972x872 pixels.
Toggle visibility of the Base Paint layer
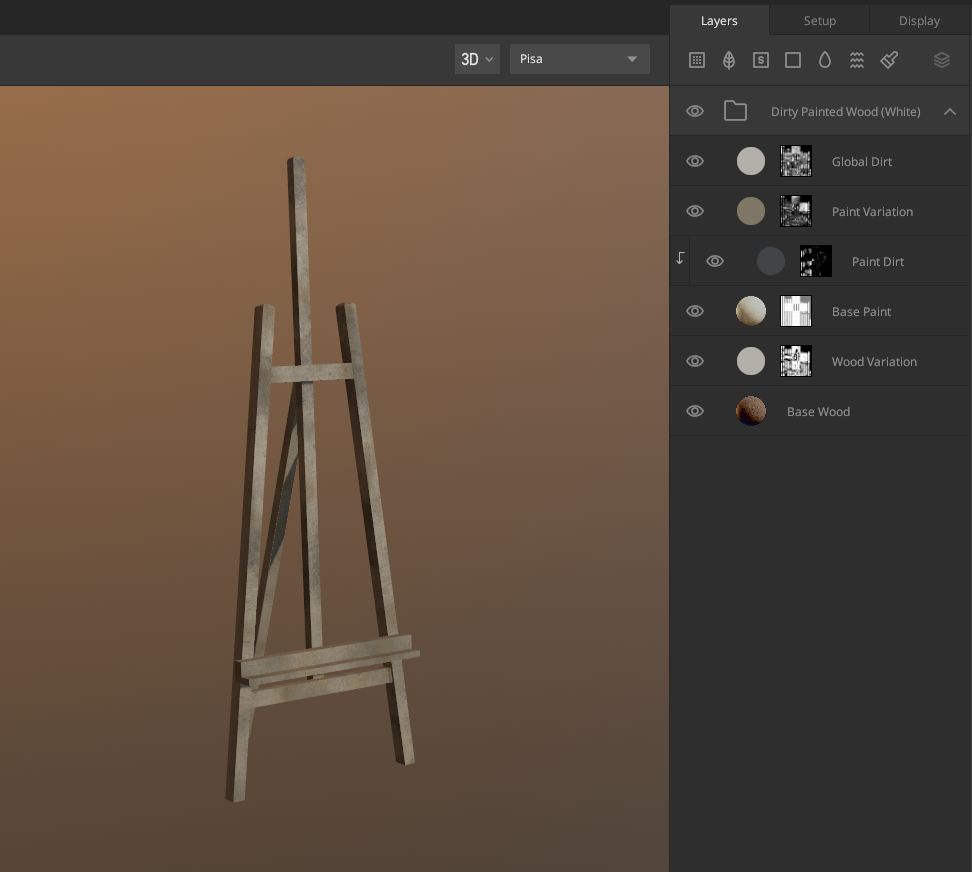tap(694, 311)
